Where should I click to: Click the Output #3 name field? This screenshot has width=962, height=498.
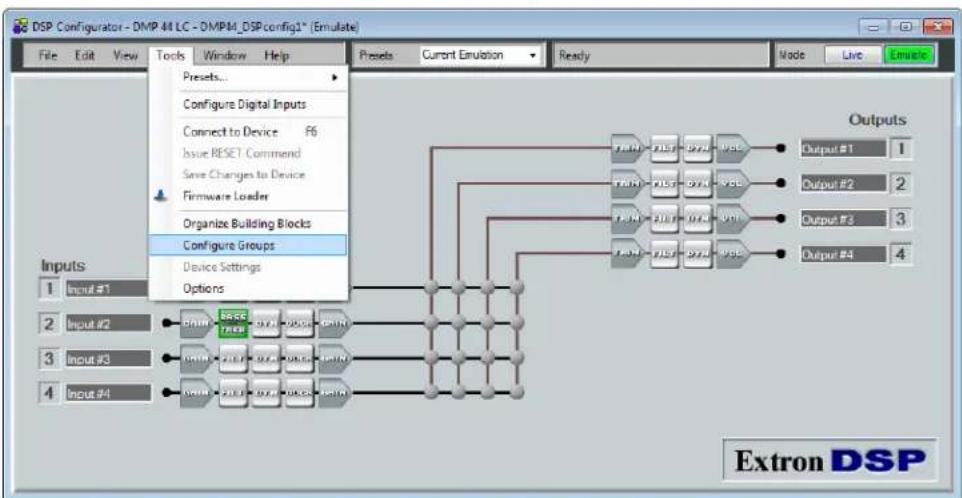843,218
